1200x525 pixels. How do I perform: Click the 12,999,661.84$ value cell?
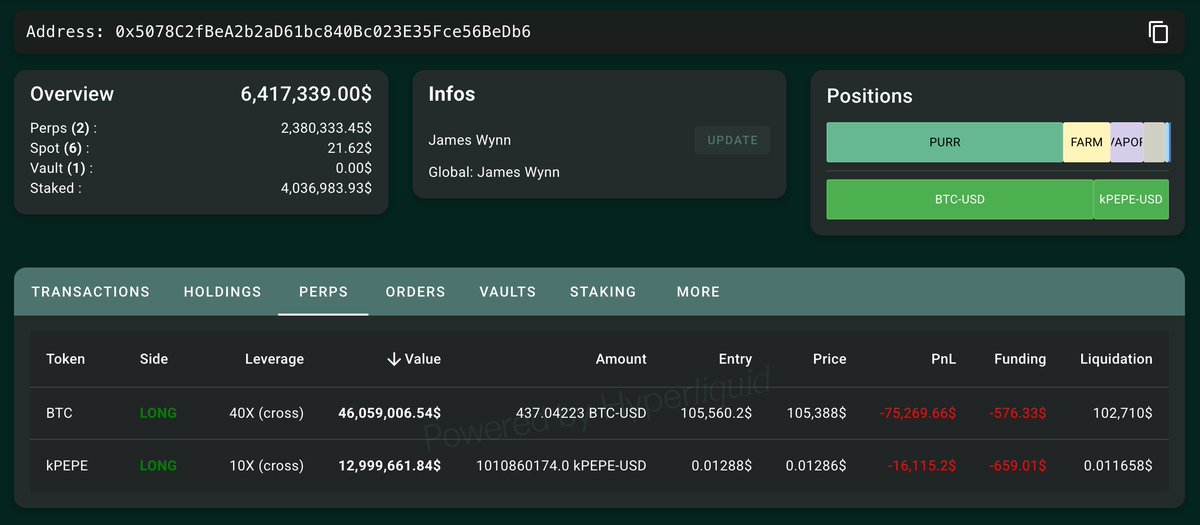coord(390,466)
